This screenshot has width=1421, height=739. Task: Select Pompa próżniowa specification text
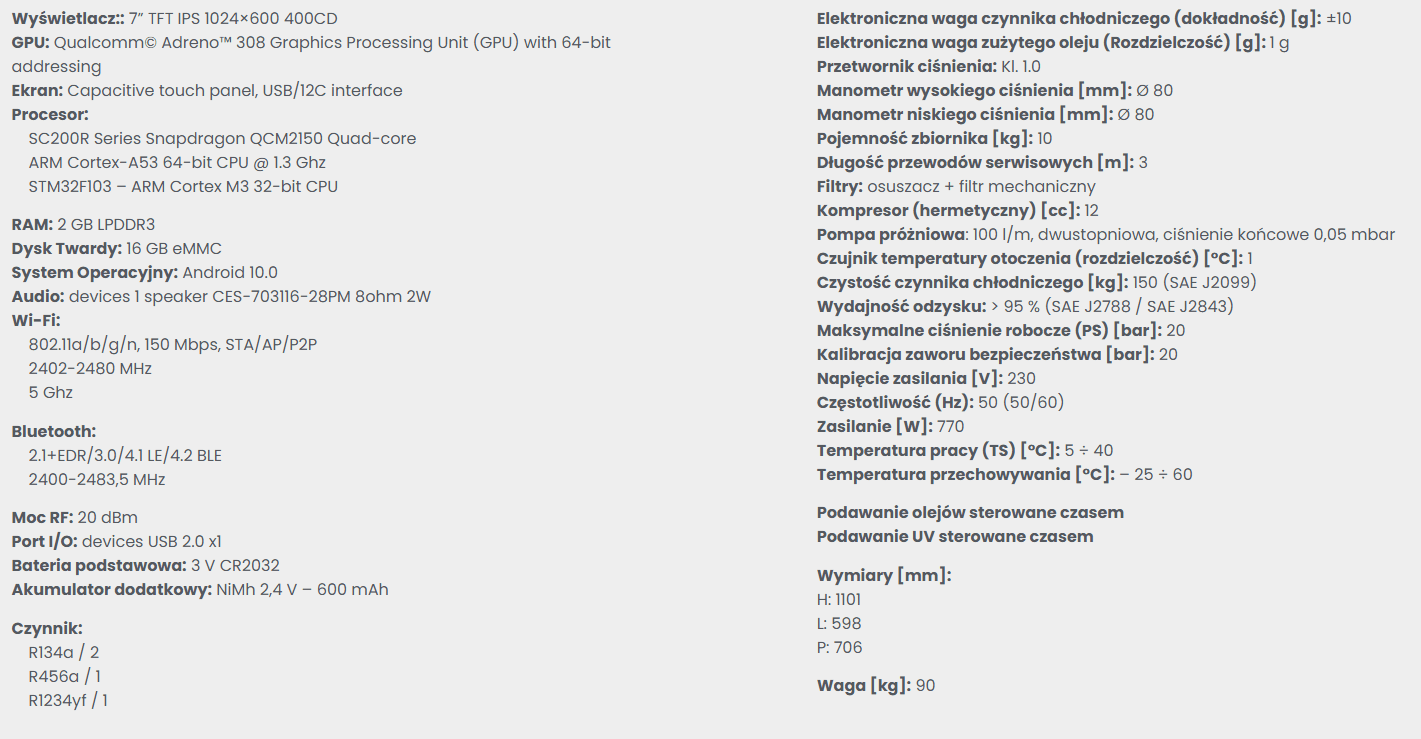coord(1105,234)
